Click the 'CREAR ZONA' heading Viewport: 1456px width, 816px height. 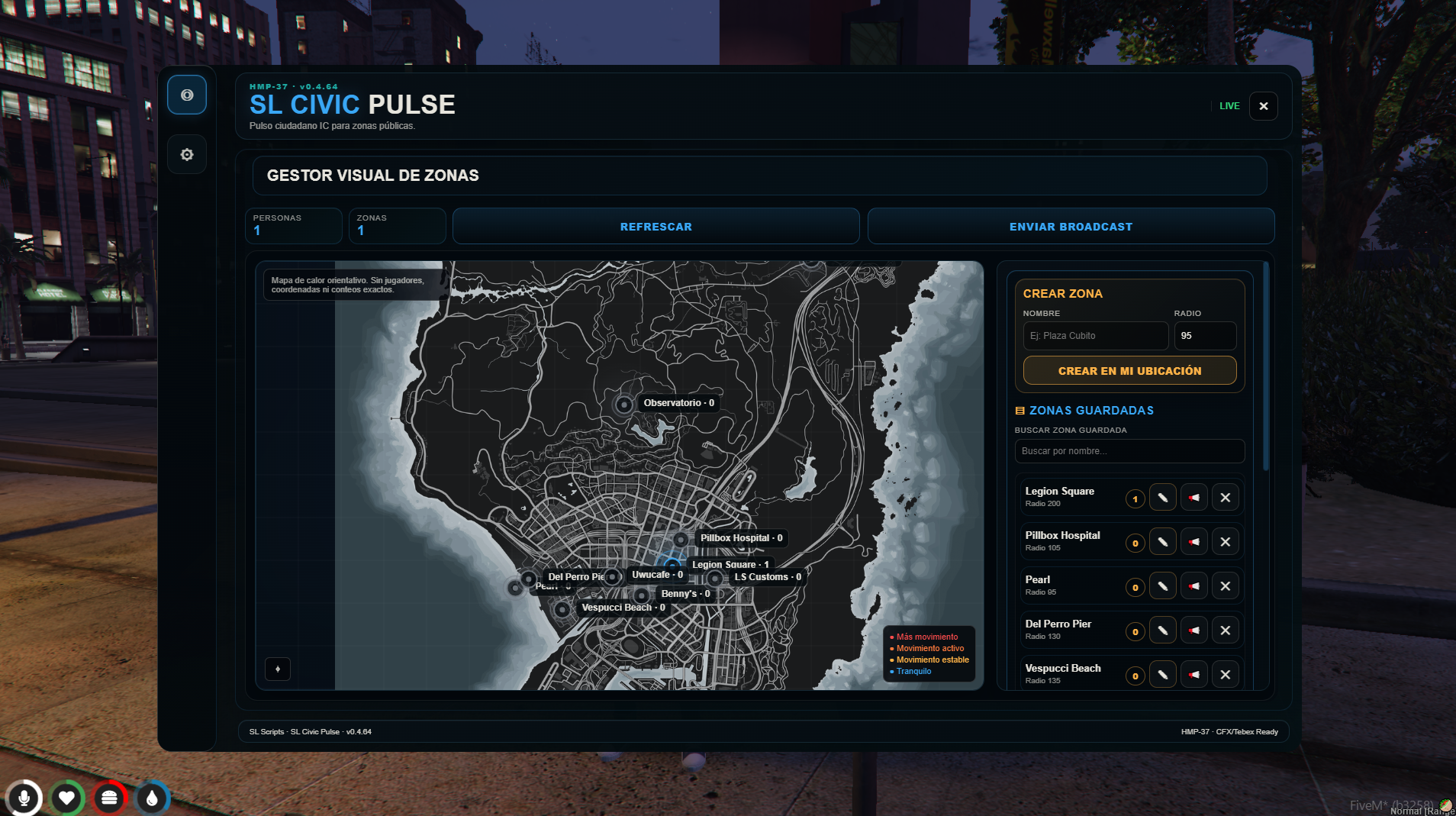[1062, 294]
